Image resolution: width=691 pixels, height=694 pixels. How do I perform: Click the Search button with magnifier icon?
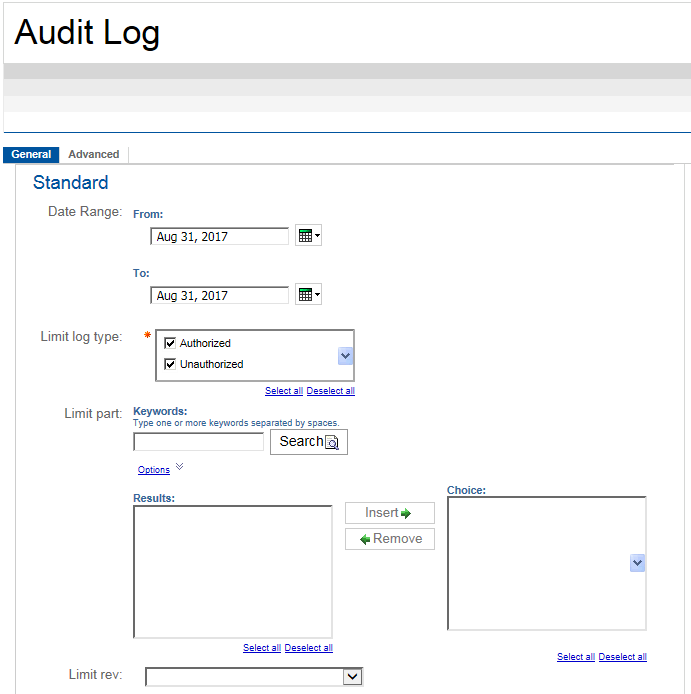coord(308,442)
